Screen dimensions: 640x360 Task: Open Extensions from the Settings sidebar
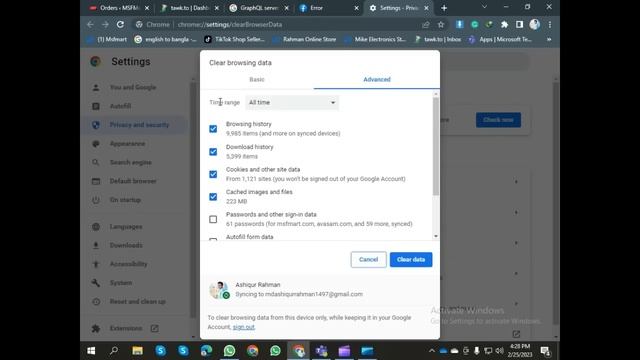point(126,329)
